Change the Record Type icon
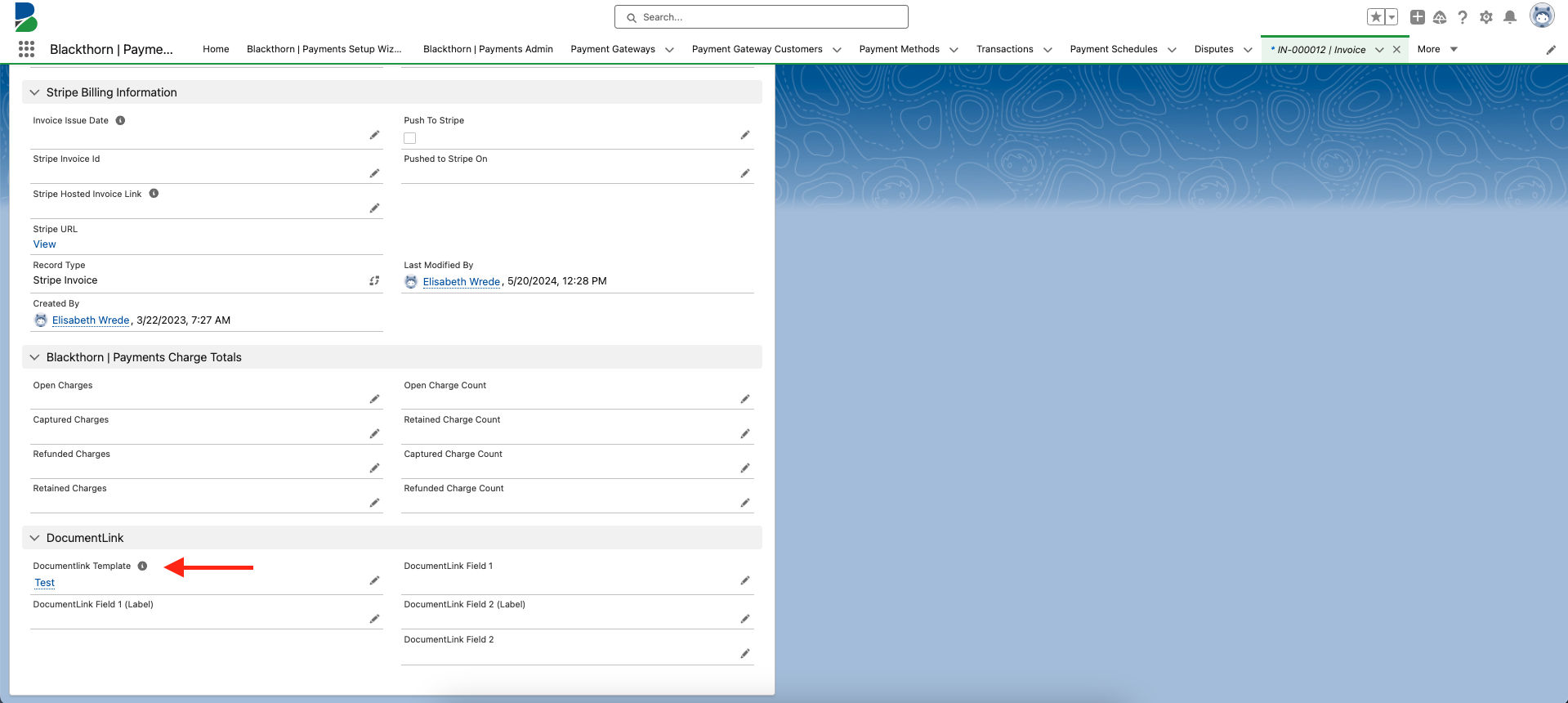The height and width of the screenshot is (703, 1568). pos(374,280)
